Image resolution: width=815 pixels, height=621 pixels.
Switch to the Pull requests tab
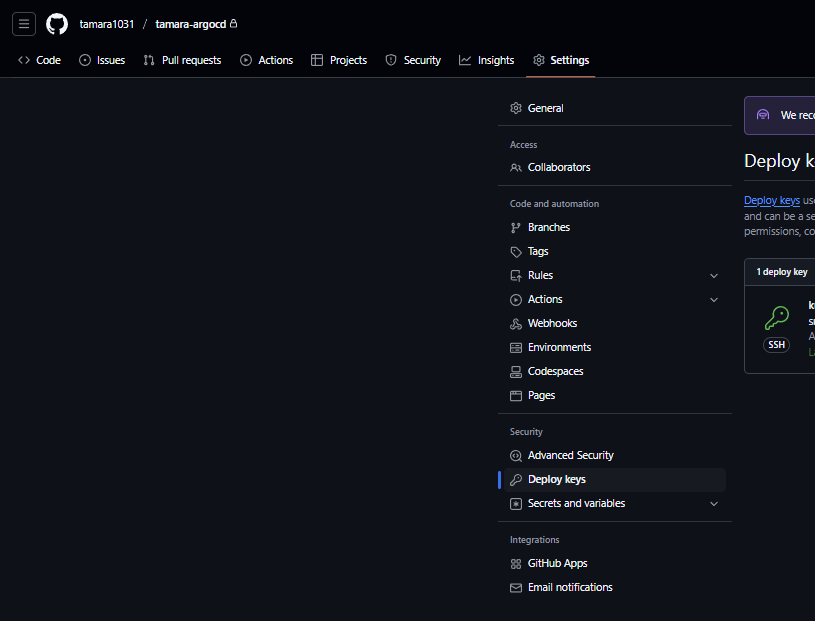click(182, 60)
